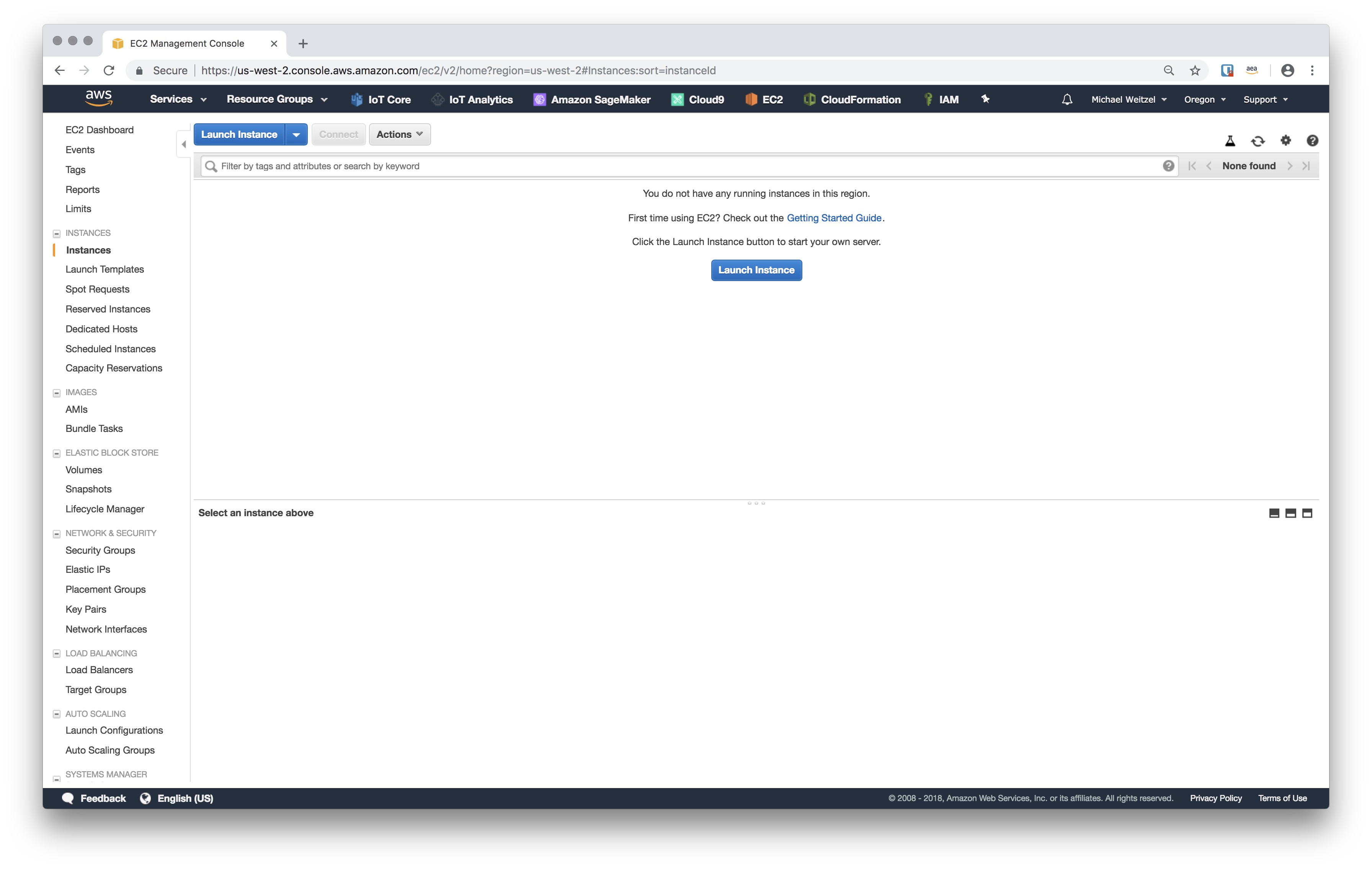Open EC2 Dashboard in sidebar
This screenshot has width=1372, height=870.
pyautogui.click(x=100, y=129)
